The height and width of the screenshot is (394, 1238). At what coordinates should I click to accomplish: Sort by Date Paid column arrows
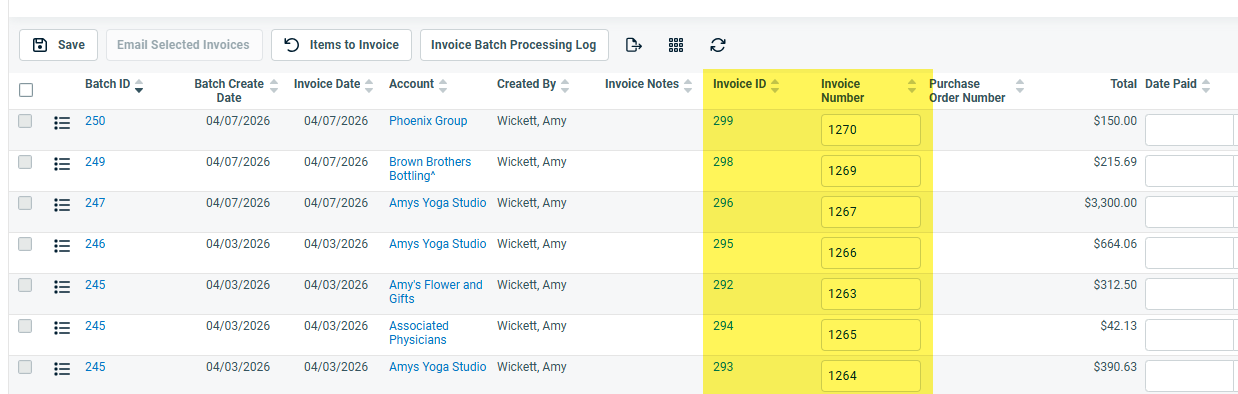pos(1206,86)
